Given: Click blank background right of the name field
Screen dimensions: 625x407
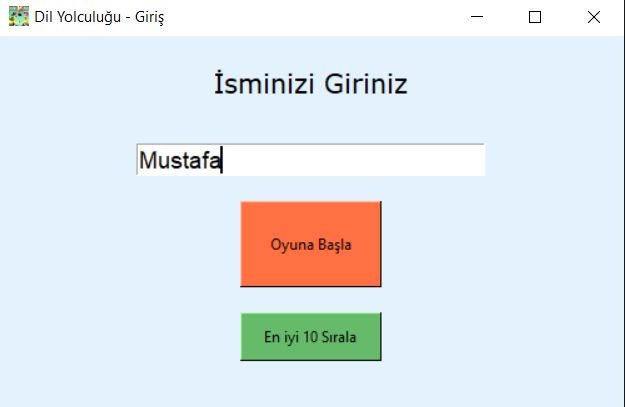Looking at the screenshot, I should click(555, 160).
